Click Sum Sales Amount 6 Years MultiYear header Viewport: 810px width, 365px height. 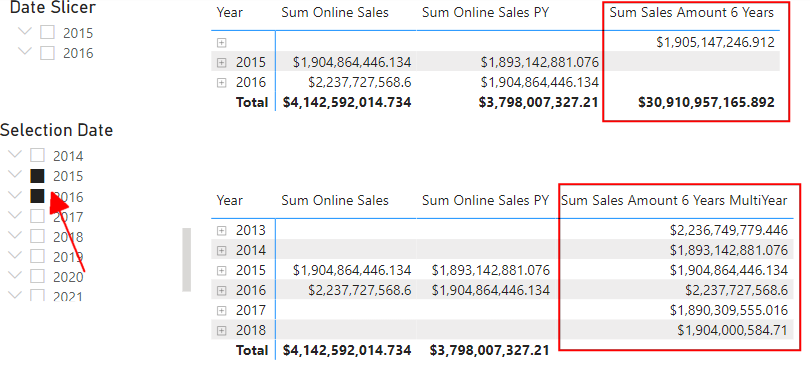click(x=674, y=200)
